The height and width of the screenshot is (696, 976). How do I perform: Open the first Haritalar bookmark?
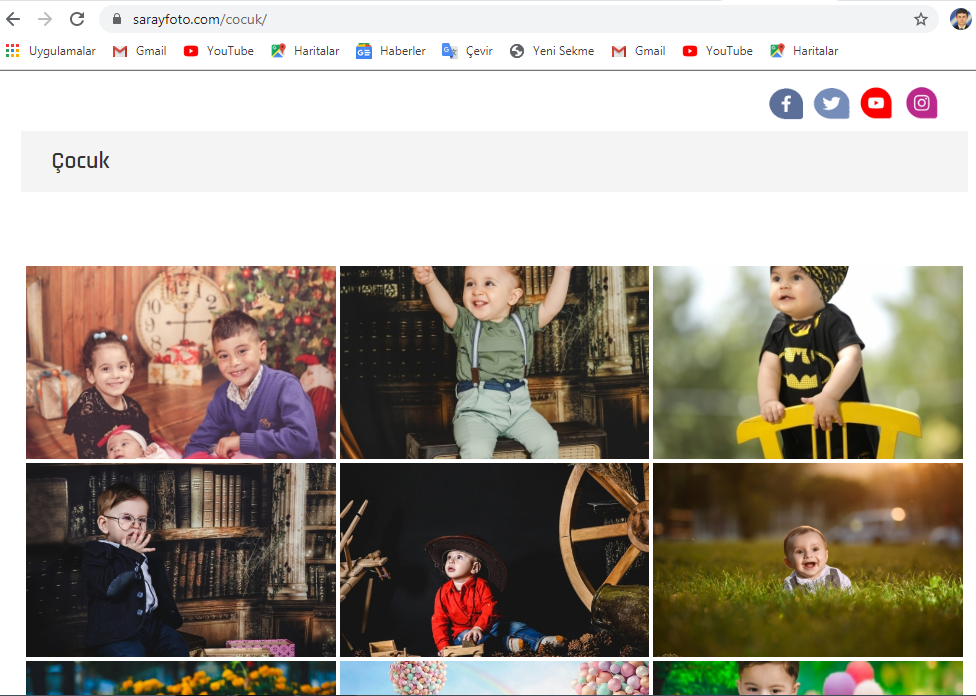(305, 51)
